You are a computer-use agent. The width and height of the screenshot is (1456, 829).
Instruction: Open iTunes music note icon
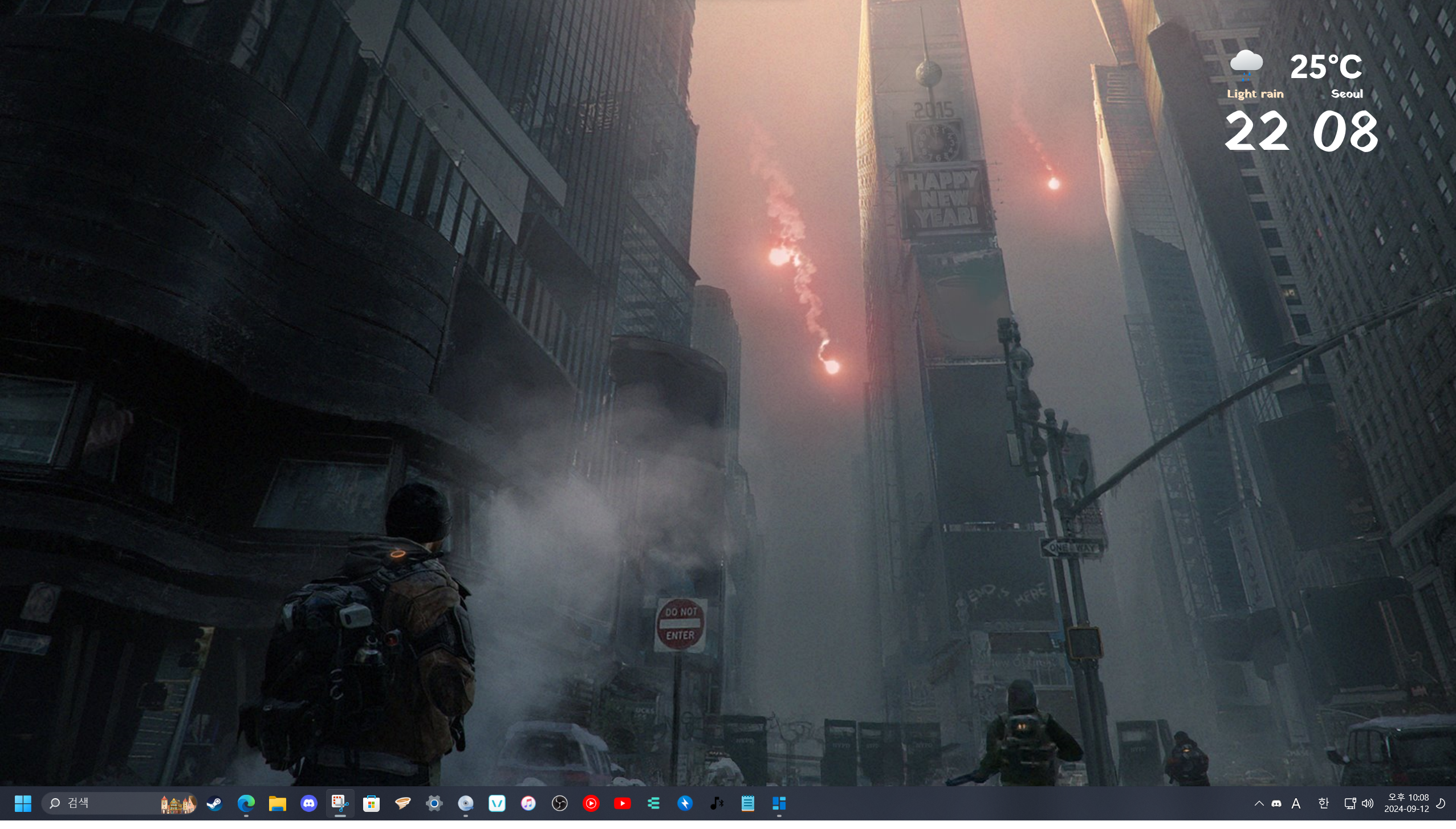point(528,803)
